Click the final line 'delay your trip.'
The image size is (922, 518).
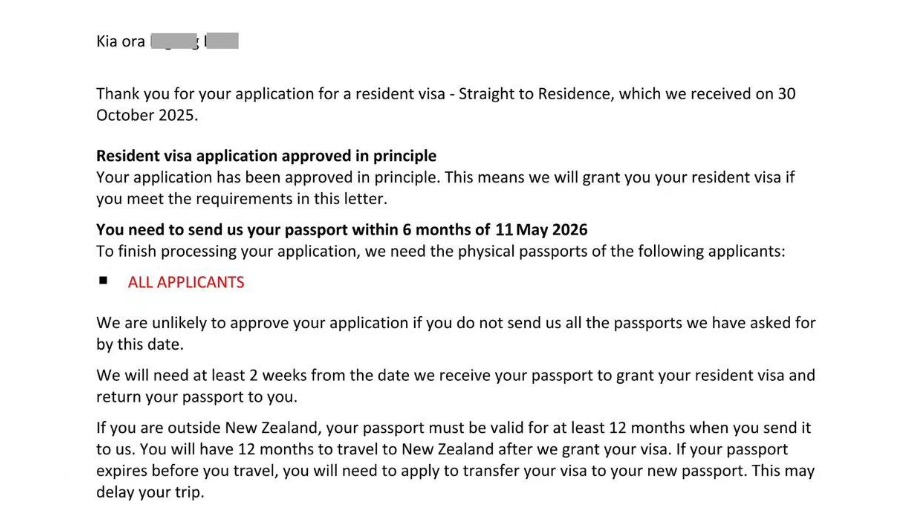pyautogui.click(x=151, y=493)
